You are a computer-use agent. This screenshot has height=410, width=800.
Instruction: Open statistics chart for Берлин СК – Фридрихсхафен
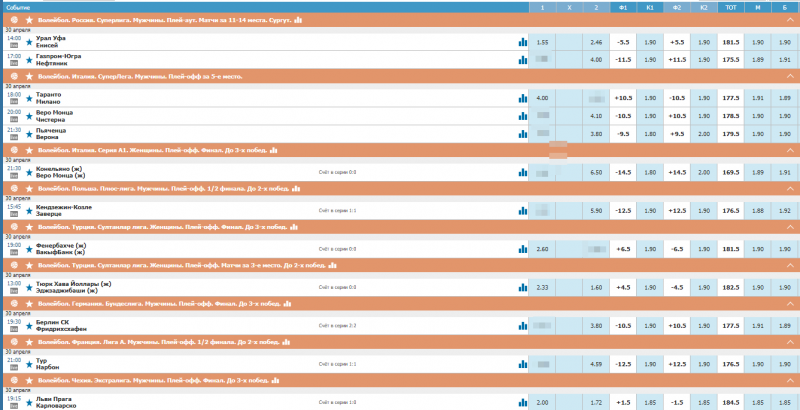pos(522,325)
